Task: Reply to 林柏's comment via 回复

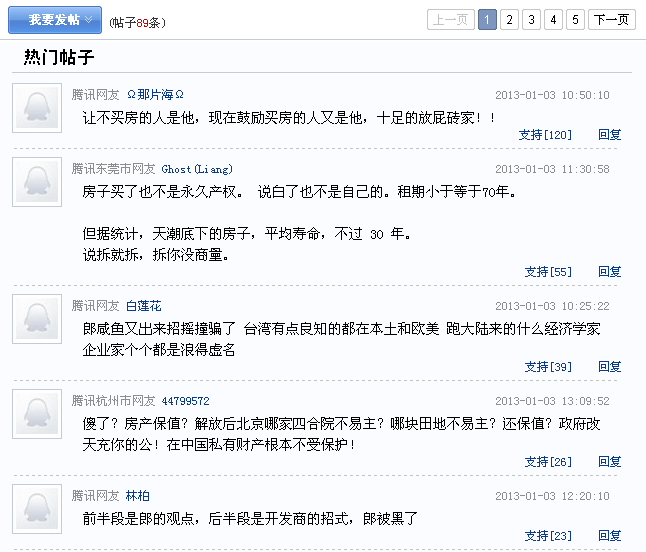Action: [609, 536]
